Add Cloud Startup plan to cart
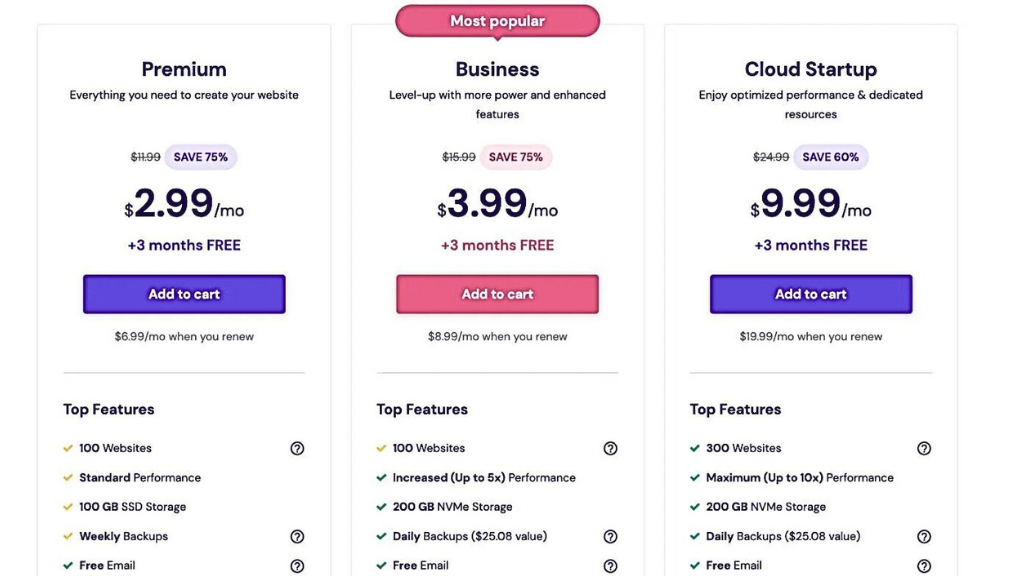Screen dimensions: 1024x576 pos(811,294)
